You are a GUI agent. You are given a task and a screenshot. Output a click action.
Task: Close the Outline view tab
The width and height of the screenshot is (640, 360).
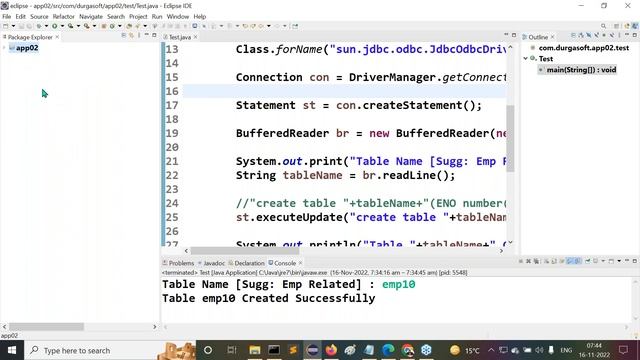(x=553, y=37)
